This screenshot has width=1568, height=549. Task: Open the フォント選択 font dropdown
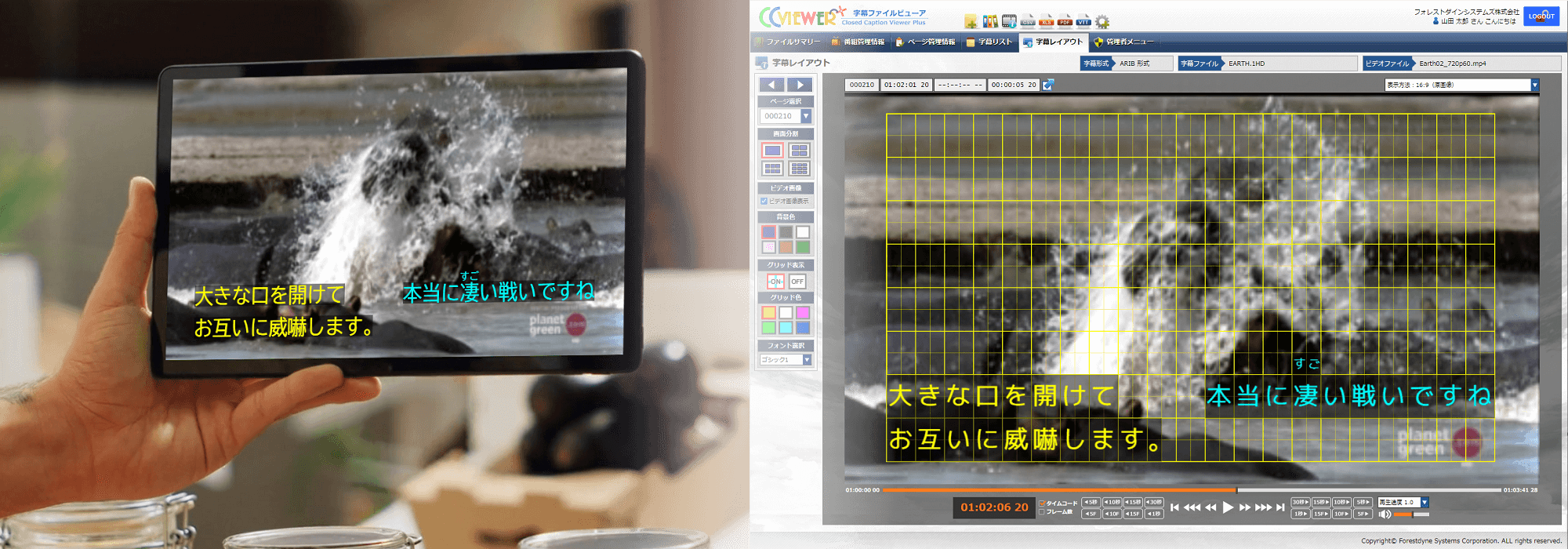[x=786, y=360]
